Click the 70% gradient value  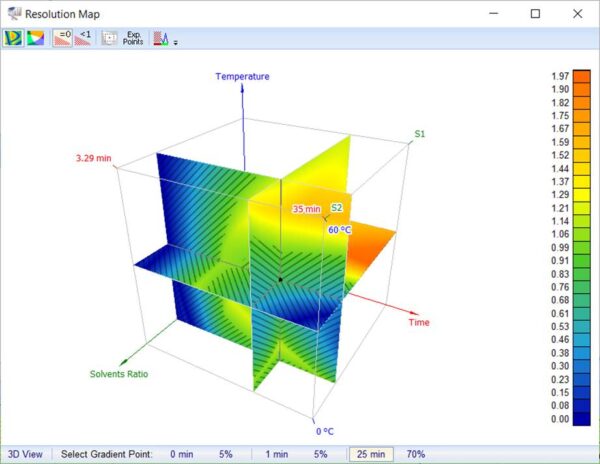click(x=416, y=454)
